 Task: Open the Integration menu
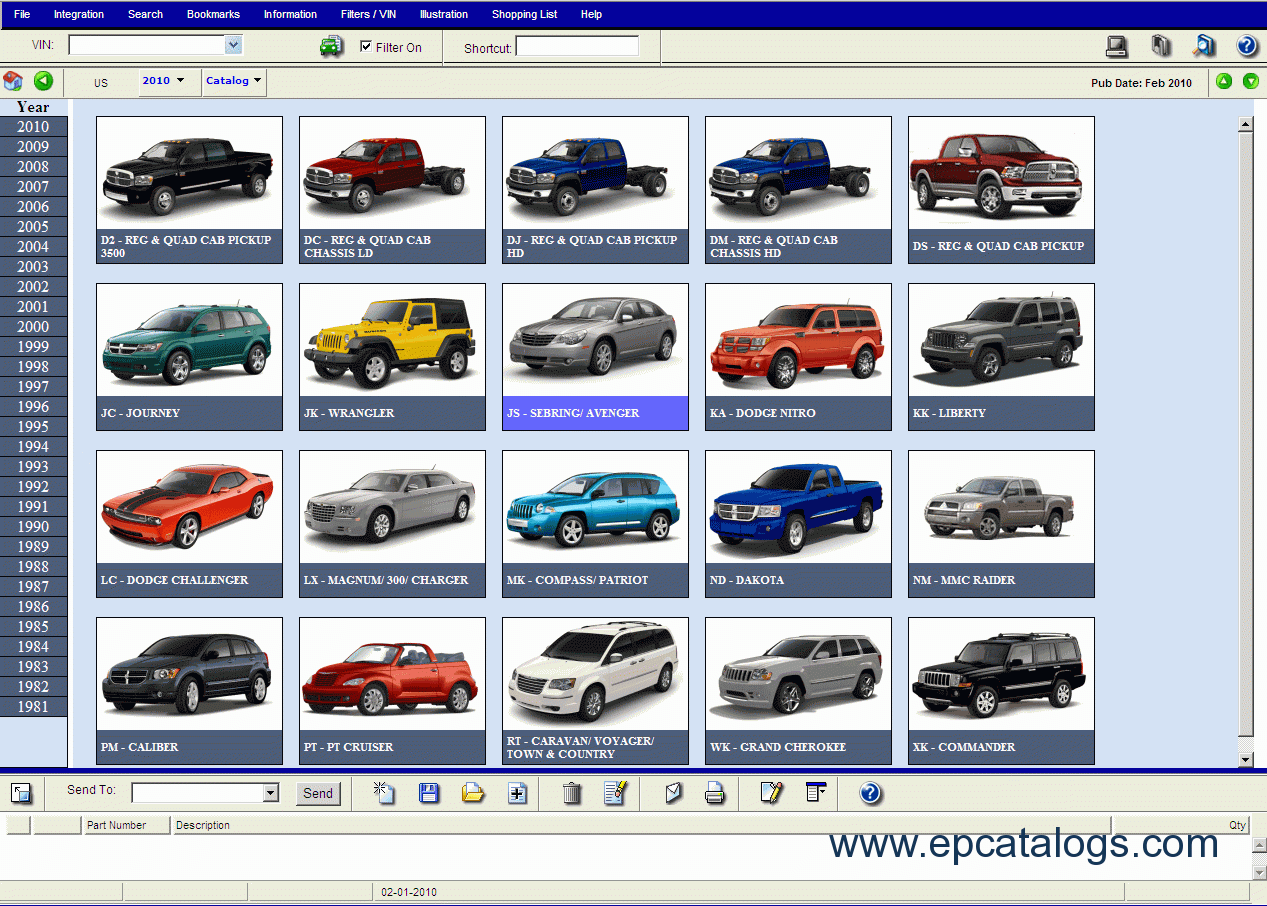click(x=79, y=14)
